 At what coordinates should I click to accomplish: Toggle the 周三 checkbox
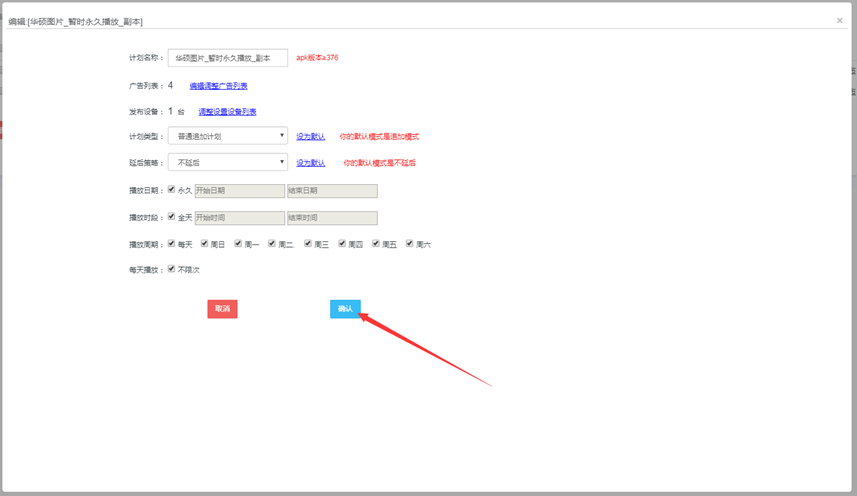tap(308, 243)
